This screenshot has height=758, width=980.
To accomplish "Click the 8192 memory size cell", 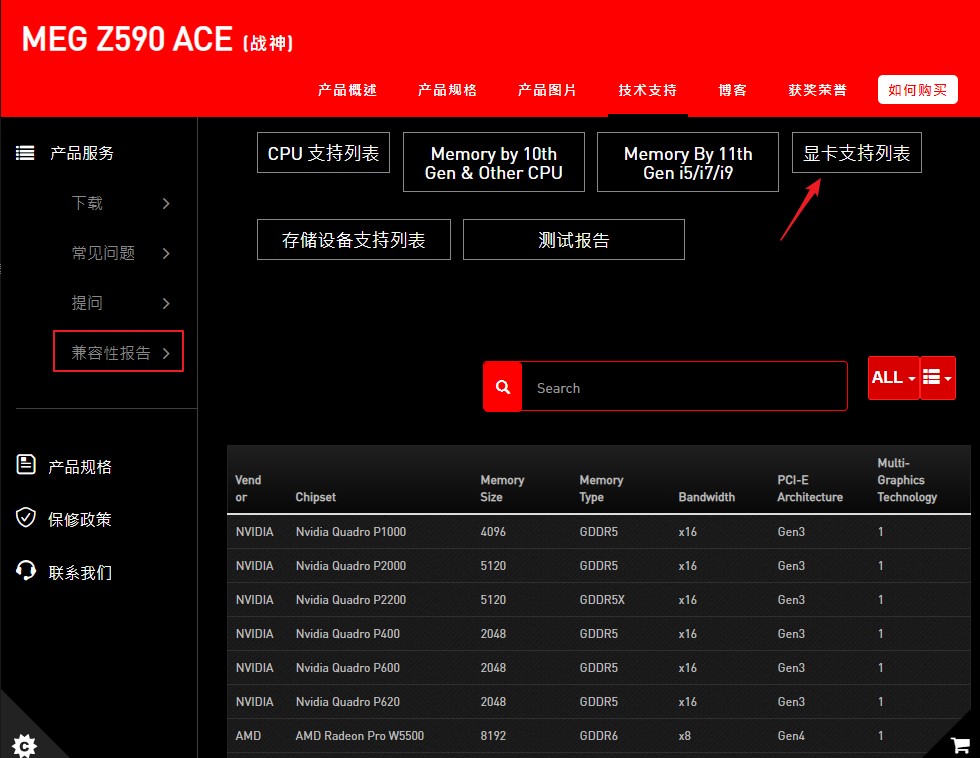I will coord(493,736).
